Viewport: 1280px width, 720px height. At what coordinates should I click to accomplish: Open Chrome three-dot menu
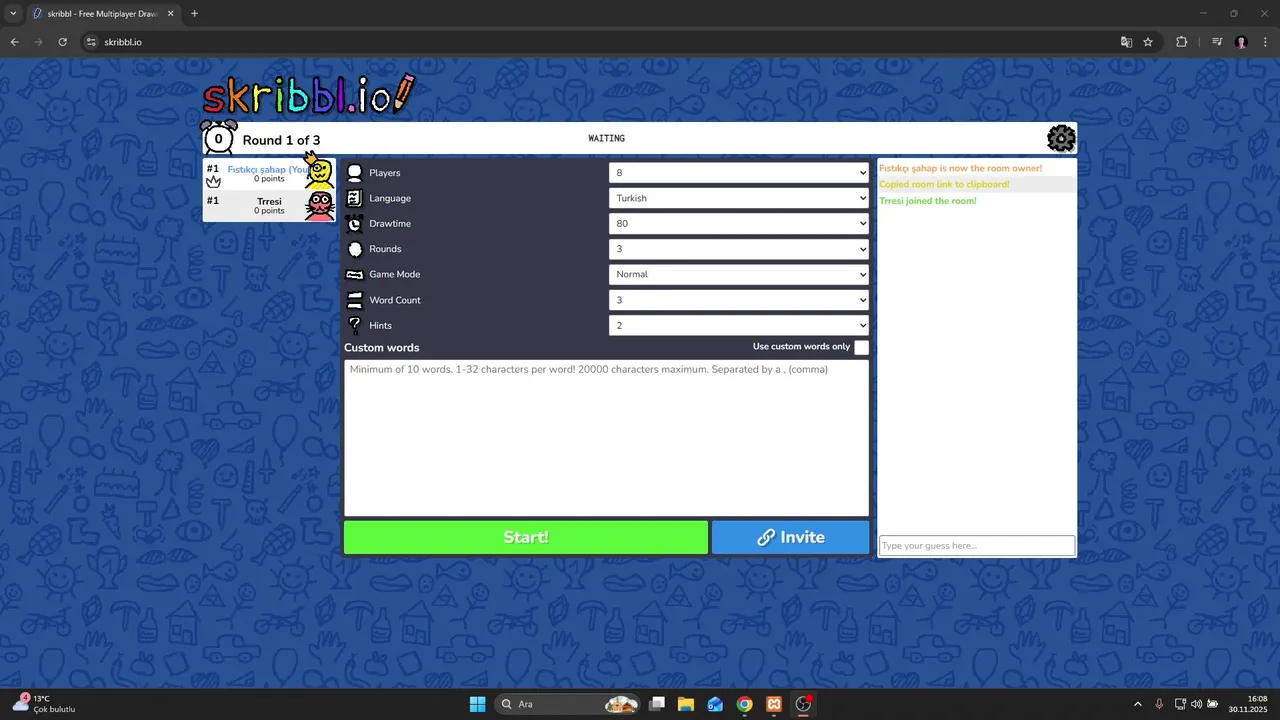[x=1265, y=42]
